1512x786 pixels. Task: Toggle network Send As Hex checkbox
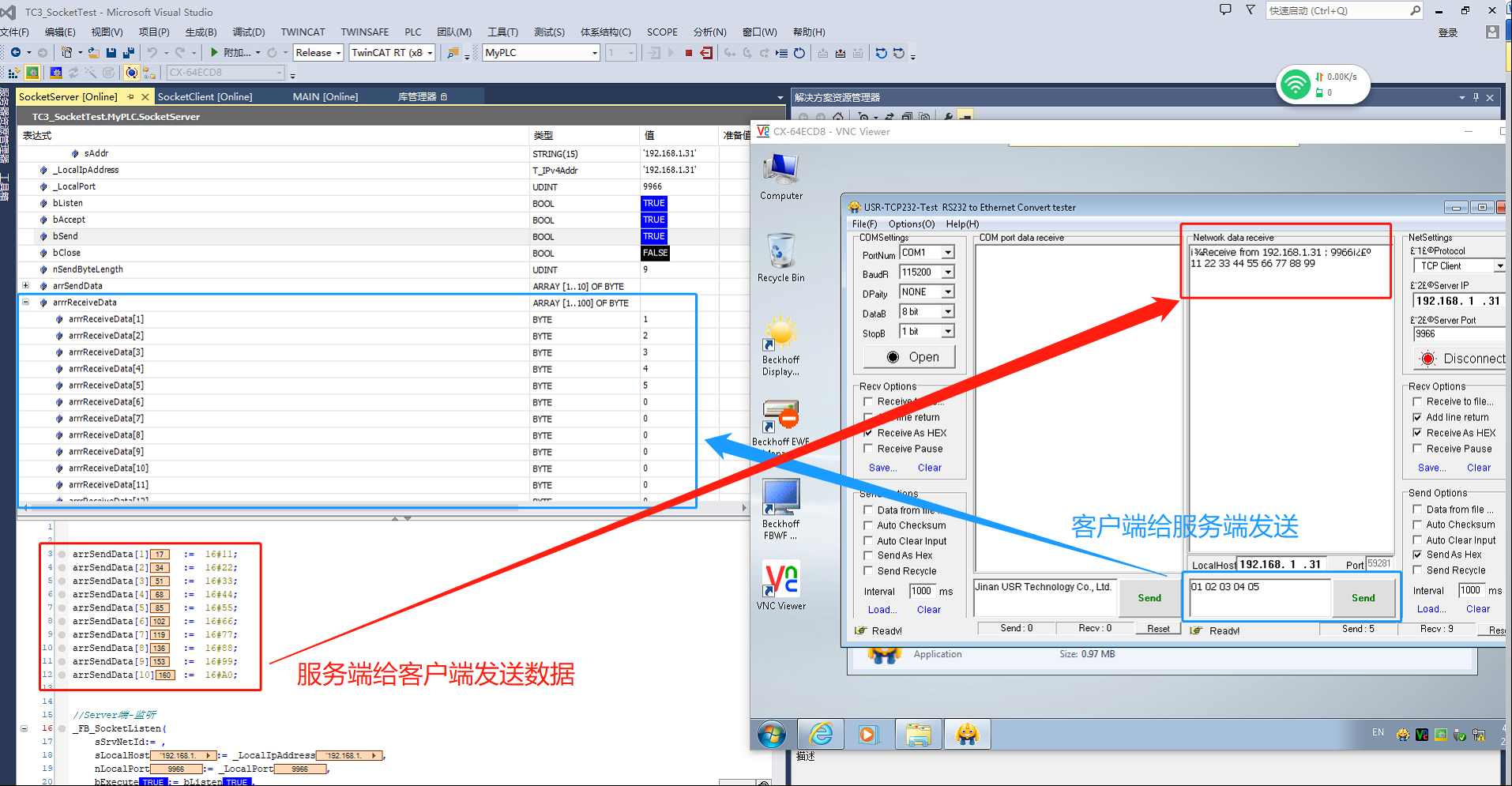tap(1417, 555)
